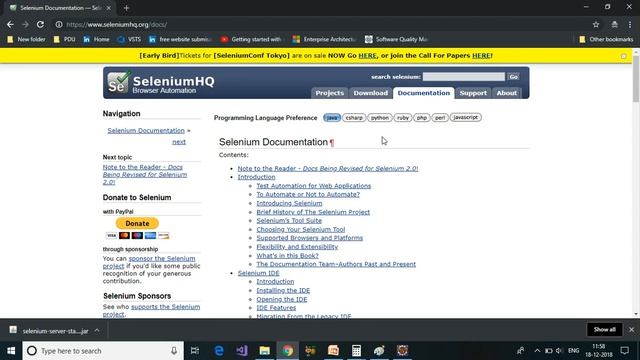Open the Other bookmarks folder
Screen dimensions: 640x360
coord(606,39)
